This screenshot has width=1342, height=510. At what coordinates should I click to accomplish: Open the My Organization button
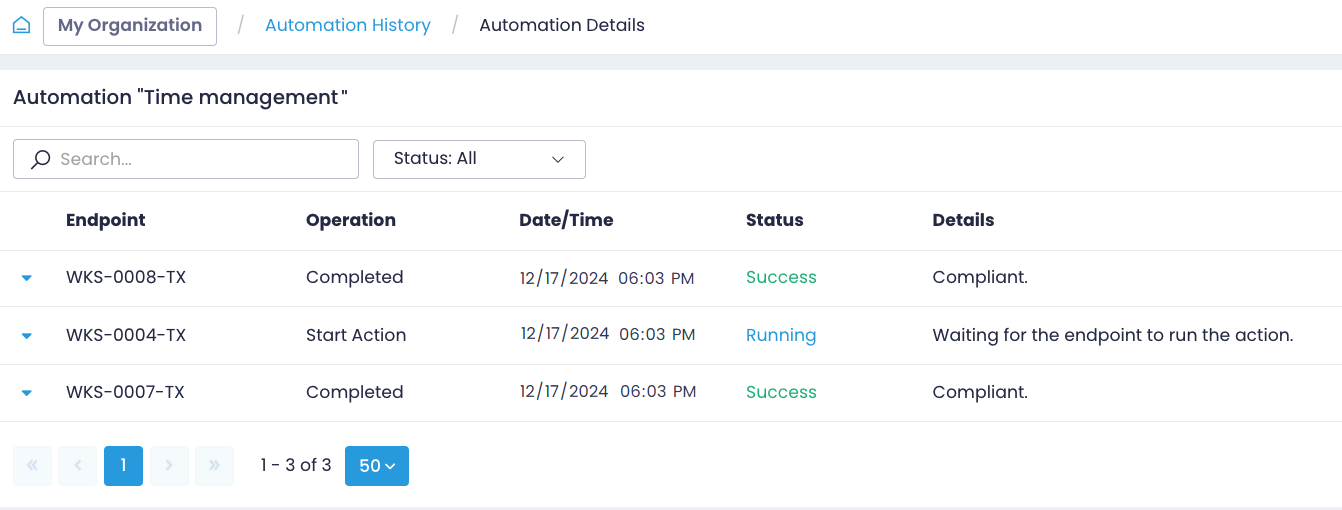click(x=130, y=26)
